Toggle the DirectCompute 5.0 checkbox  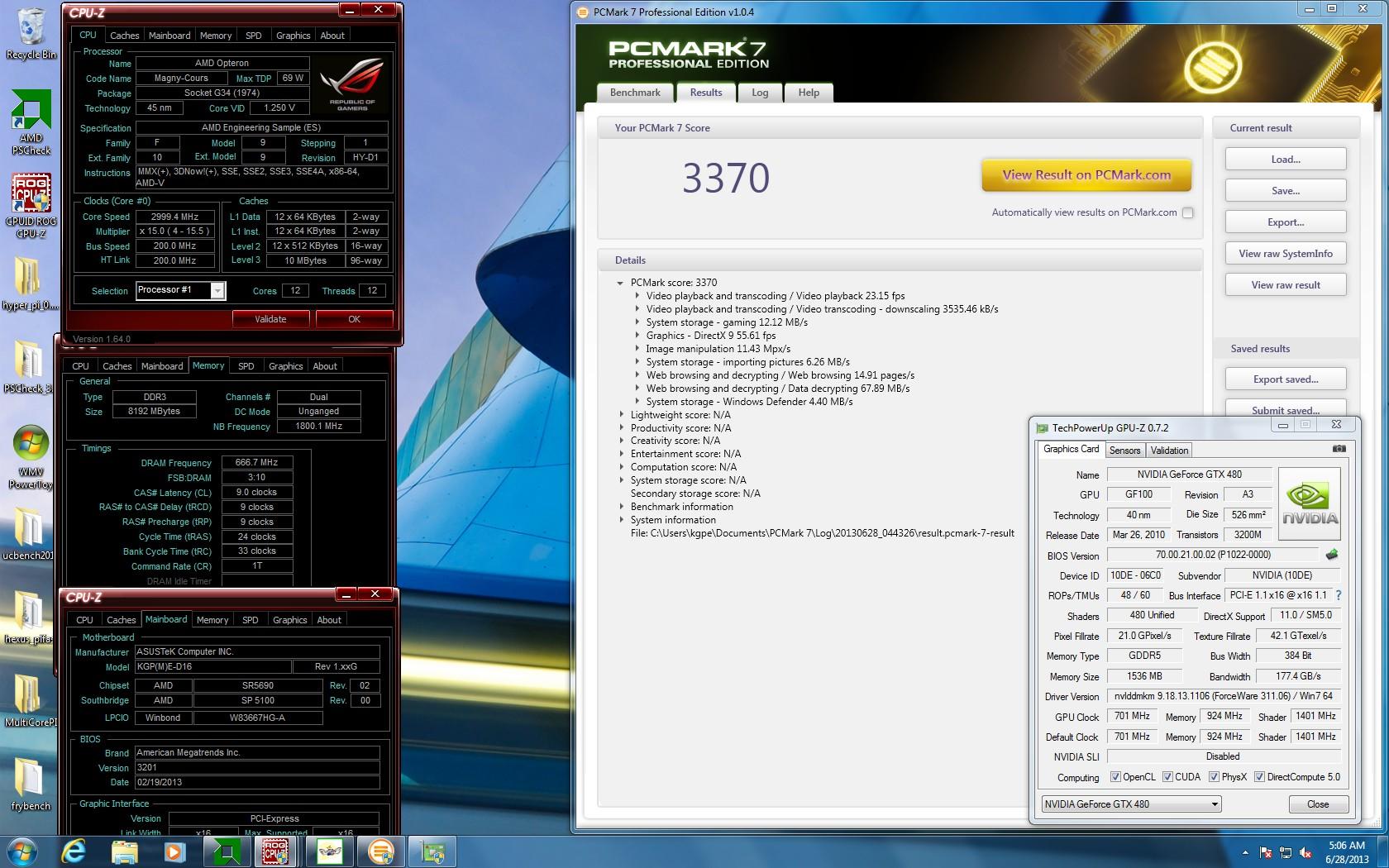1259,777
